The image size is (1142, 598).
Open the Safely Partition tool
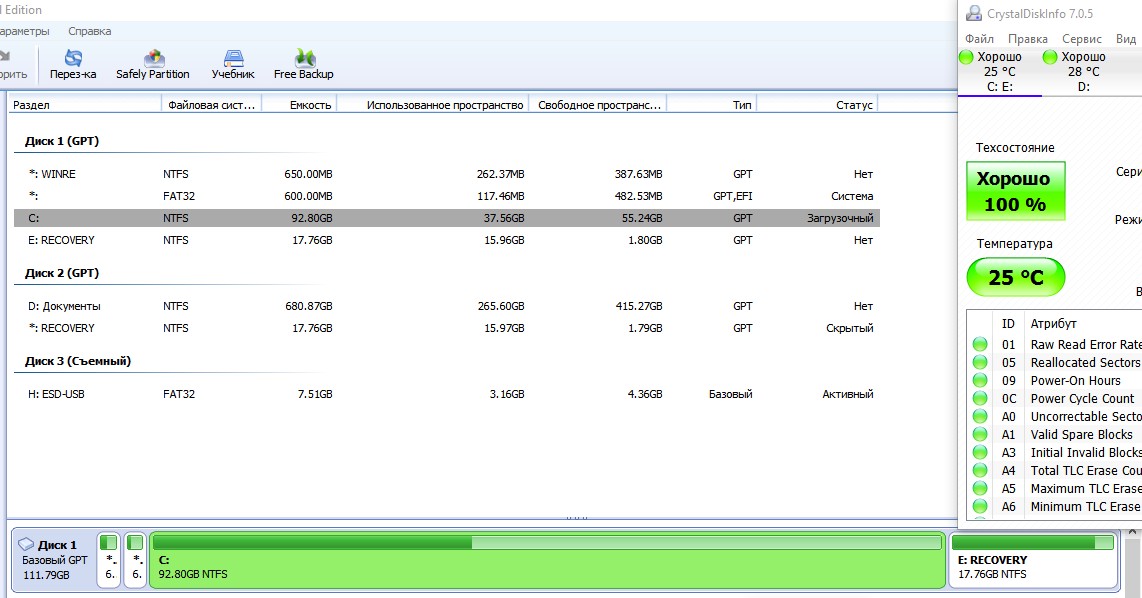153,60
